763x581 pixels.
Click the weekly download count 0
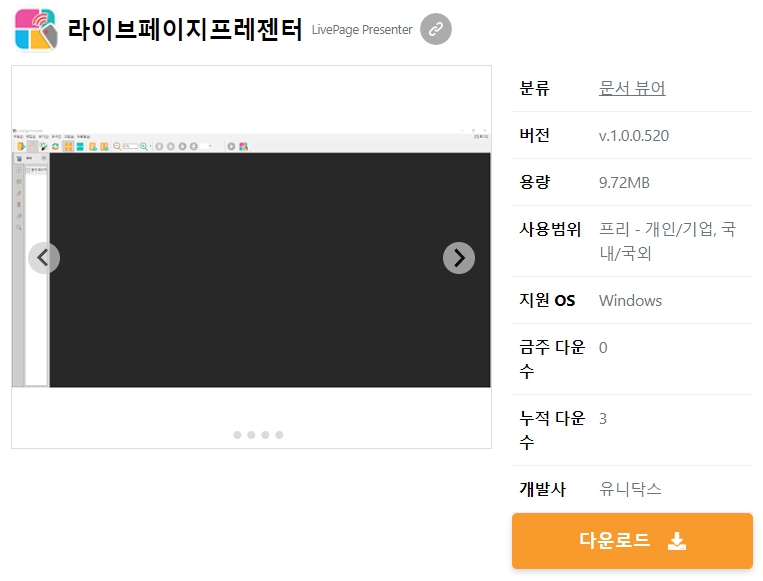click(x=603, y=347)
